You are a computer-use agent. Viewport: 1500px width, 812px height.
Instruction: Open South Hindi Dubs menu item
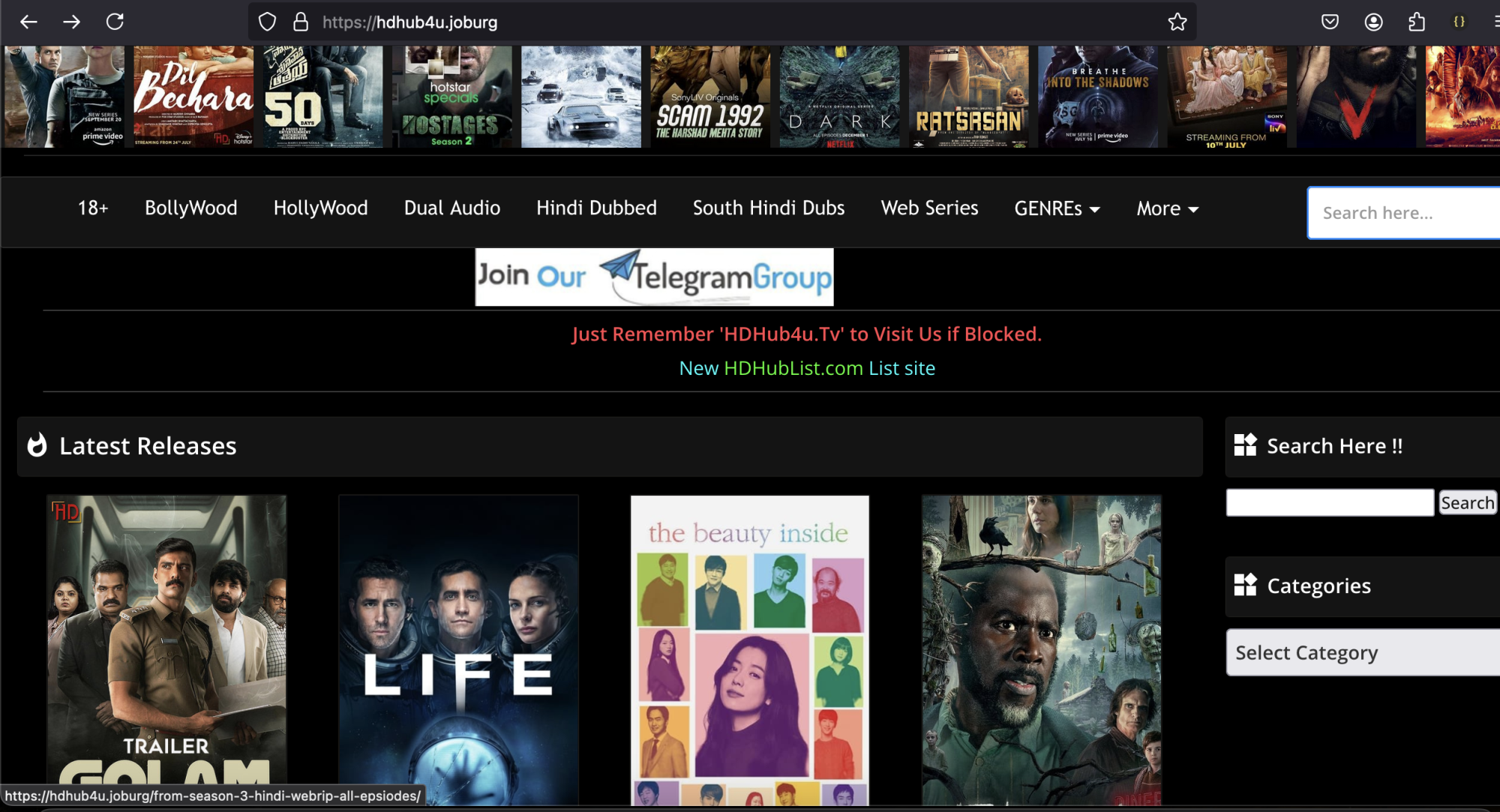tap(769, 208)
